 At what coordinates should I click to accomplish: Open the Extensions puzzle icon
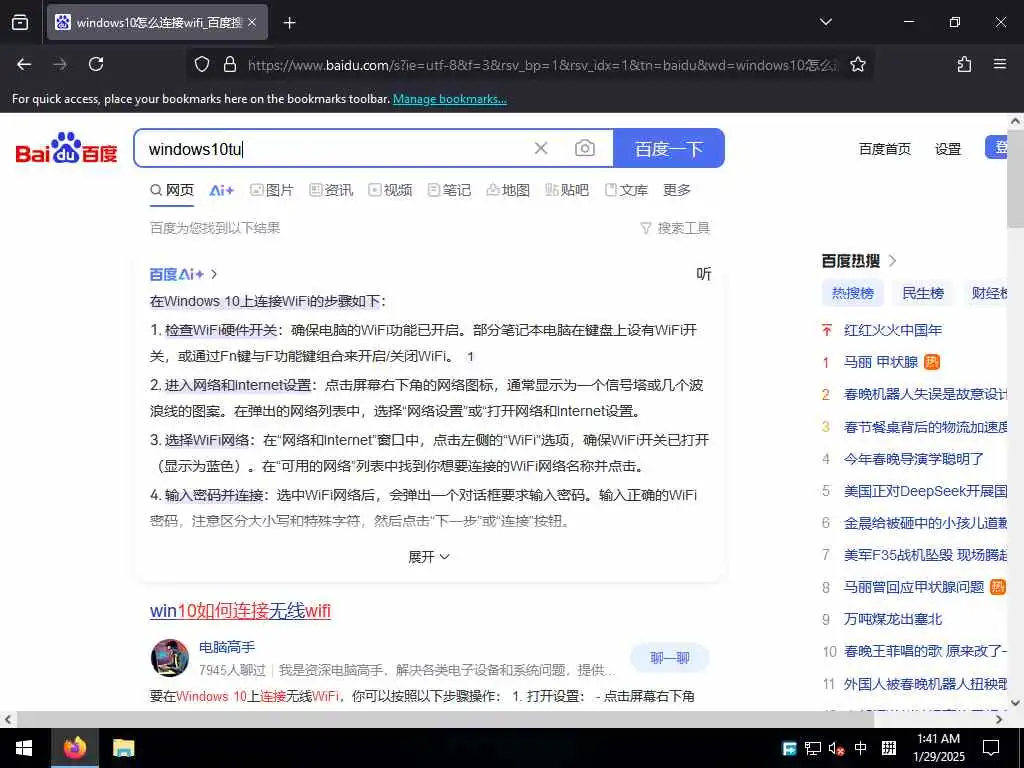click(x=964, y=64)
